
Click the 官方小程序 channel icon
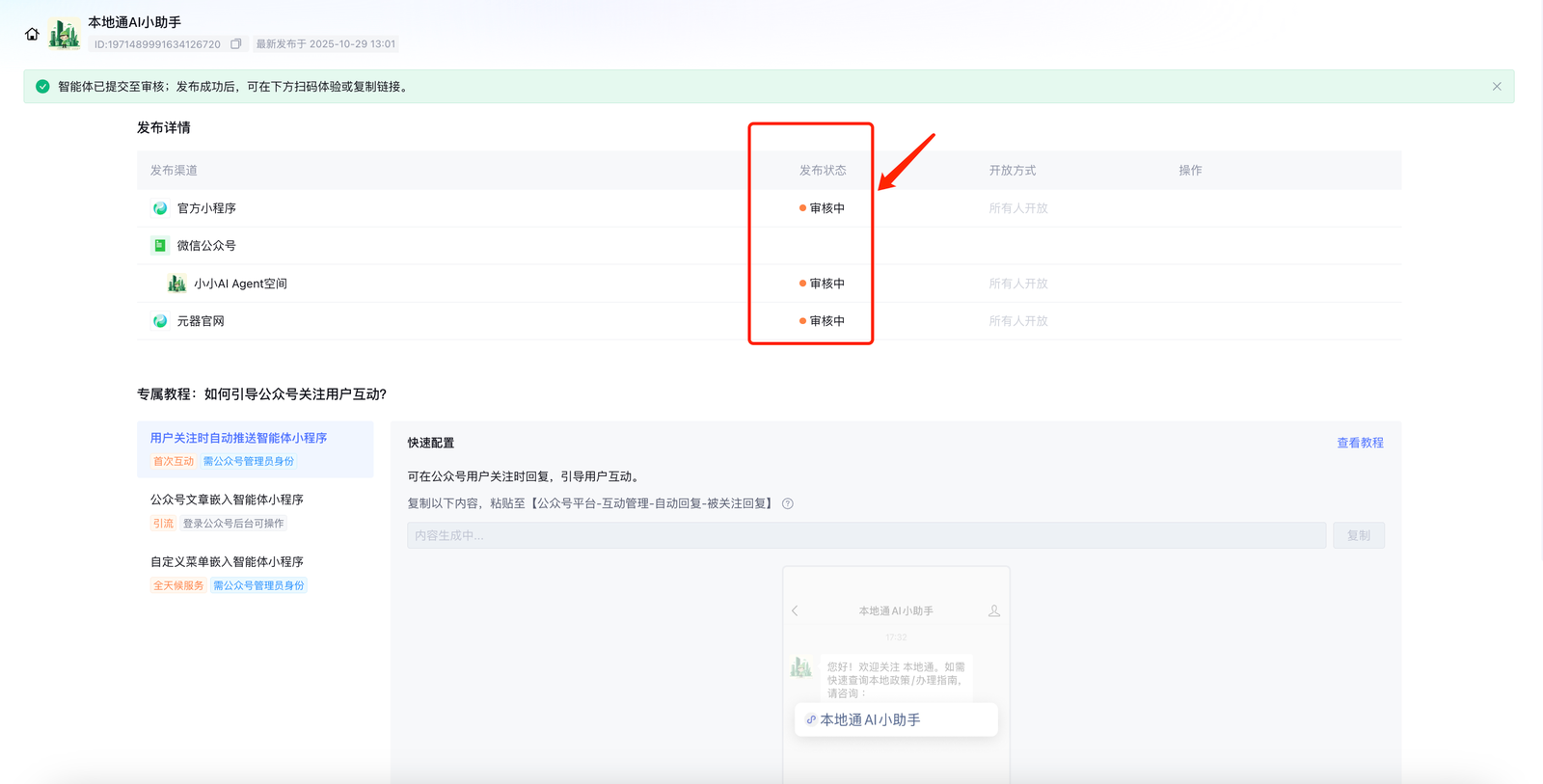tap(160, 208)
